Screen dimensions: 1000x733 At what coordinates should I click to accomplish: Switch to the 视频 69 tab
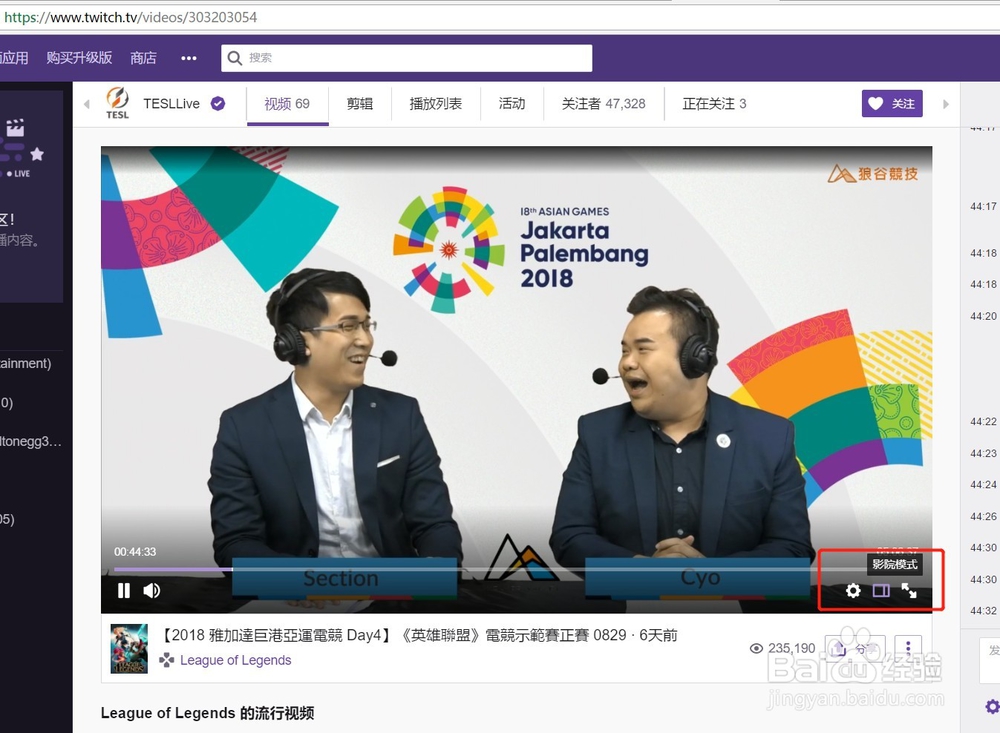click(287, 104)
